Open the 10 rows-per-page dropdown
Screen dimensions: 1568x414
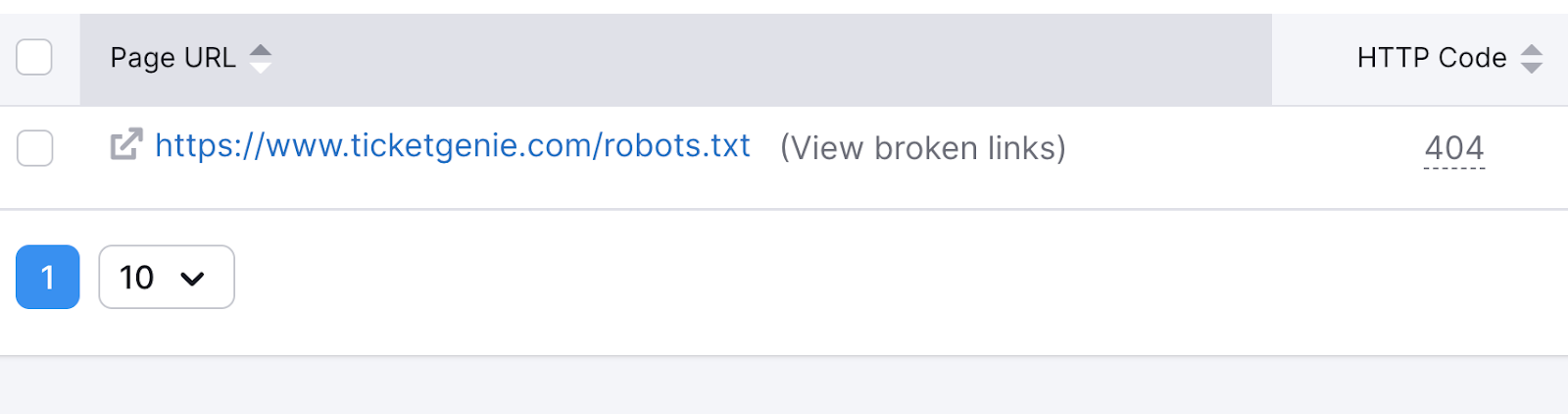pyautogui.click(x=167, y=277)
